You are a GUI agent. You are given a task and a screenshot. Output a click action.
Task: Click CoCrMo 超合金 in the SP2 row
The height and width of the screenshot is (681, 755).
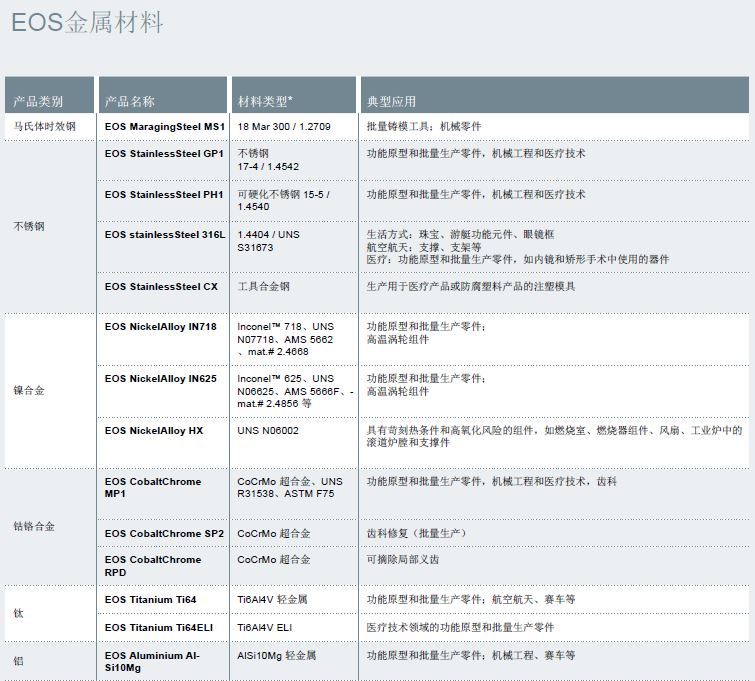[x=273, y=534]
